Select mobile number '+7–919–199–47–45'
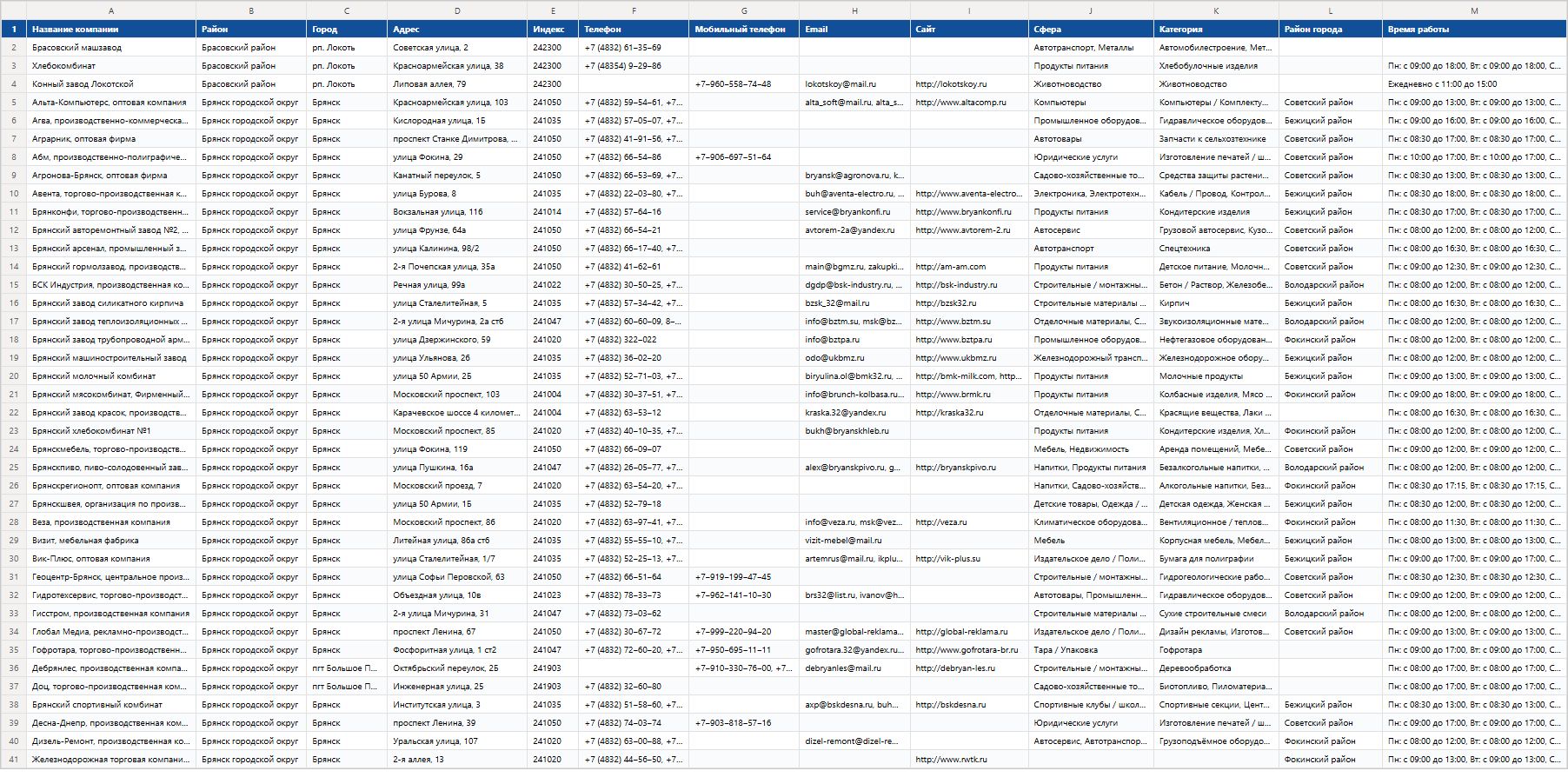 point(744,577)
